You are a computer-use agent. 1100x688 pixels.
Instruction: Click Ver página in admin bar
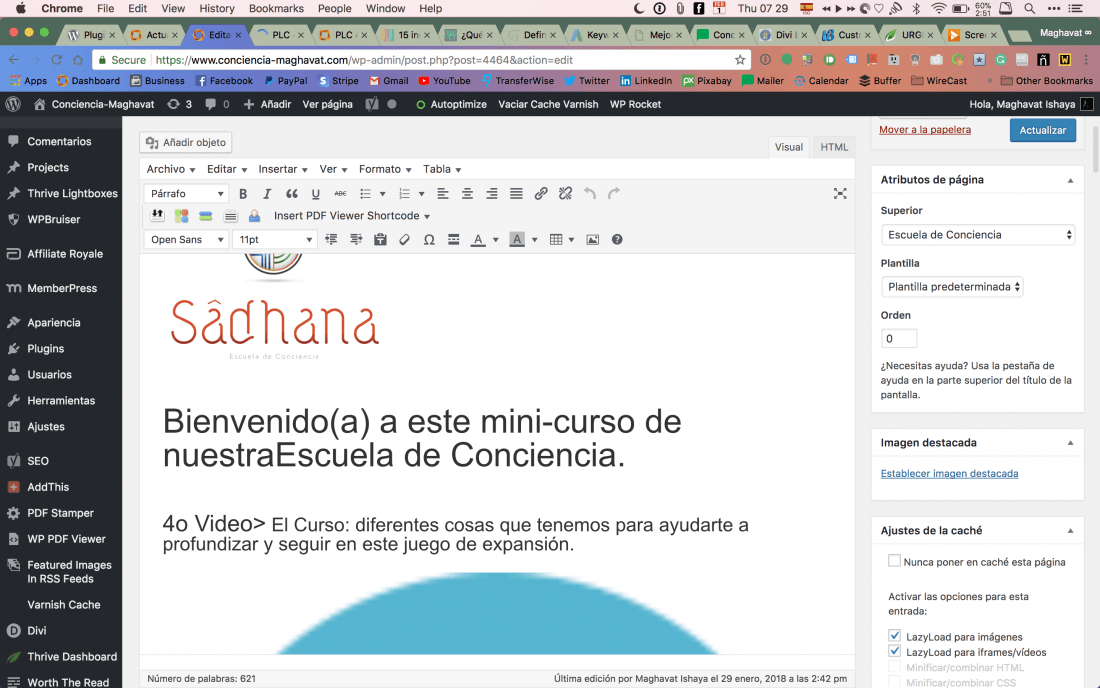pyautogui.click(x=327, y=104)
